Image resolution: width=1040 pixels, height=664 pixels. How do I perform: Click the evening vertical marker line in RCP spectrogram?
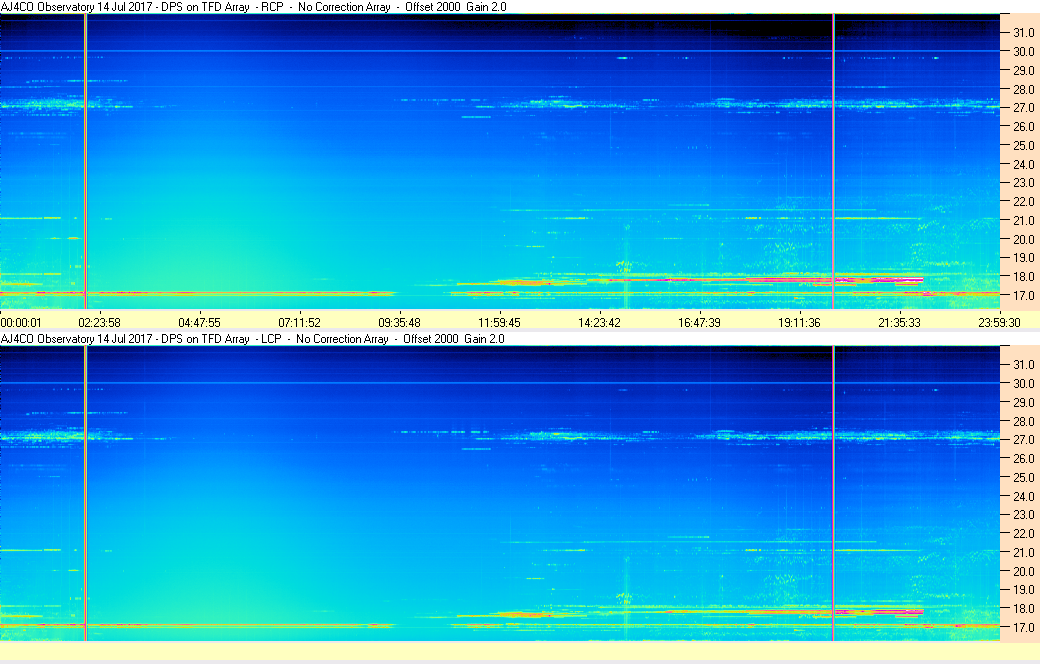[x=833, y=161]
